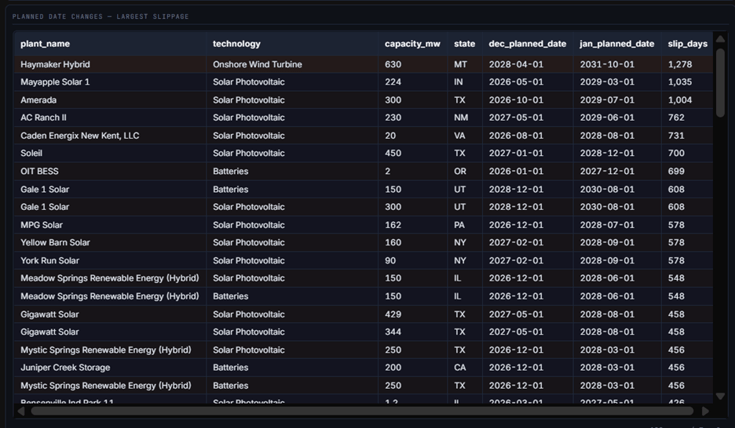Click the capacity_mw column header
Image resolution: width=735 pixels, height=428 pixels.
(412, 44)
